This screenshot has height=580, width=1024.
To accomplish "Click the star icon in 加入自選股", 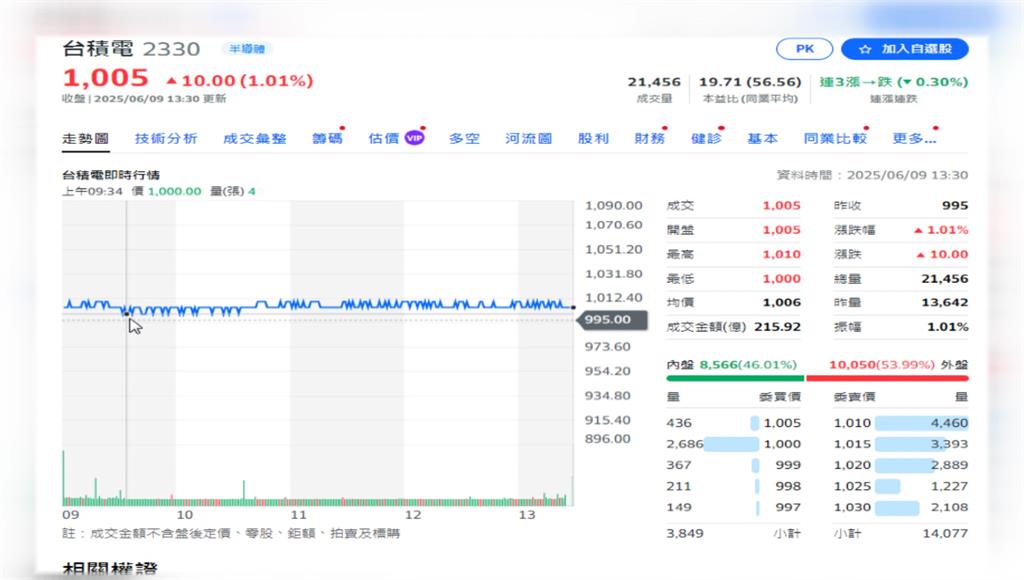I will pos(865,49).
